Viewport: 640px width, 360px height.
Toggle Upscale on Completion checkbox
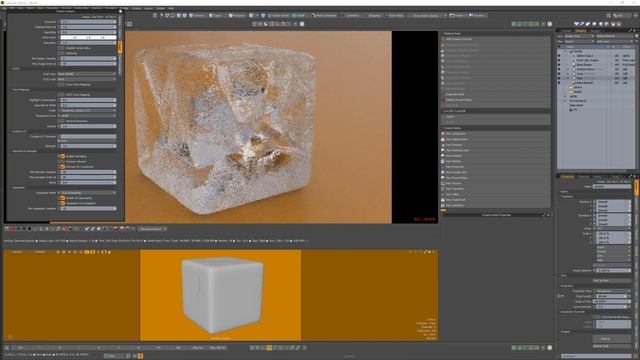tap(62, 203)
